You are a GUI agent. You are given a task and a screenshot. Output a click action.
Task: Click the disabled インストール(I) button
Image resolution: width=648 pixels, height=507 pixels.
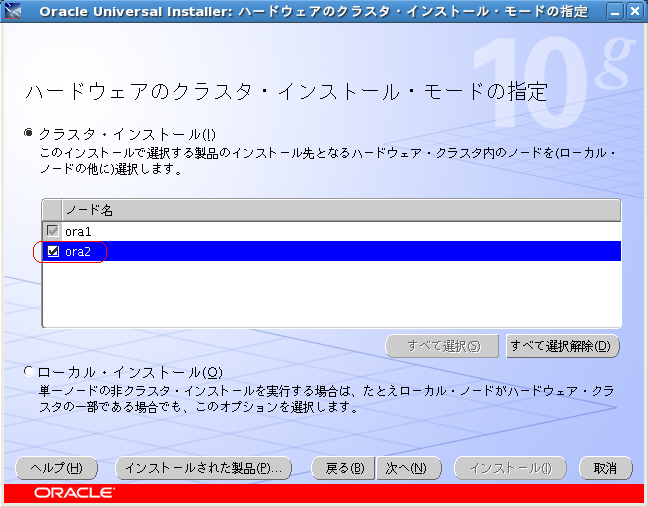510,468
